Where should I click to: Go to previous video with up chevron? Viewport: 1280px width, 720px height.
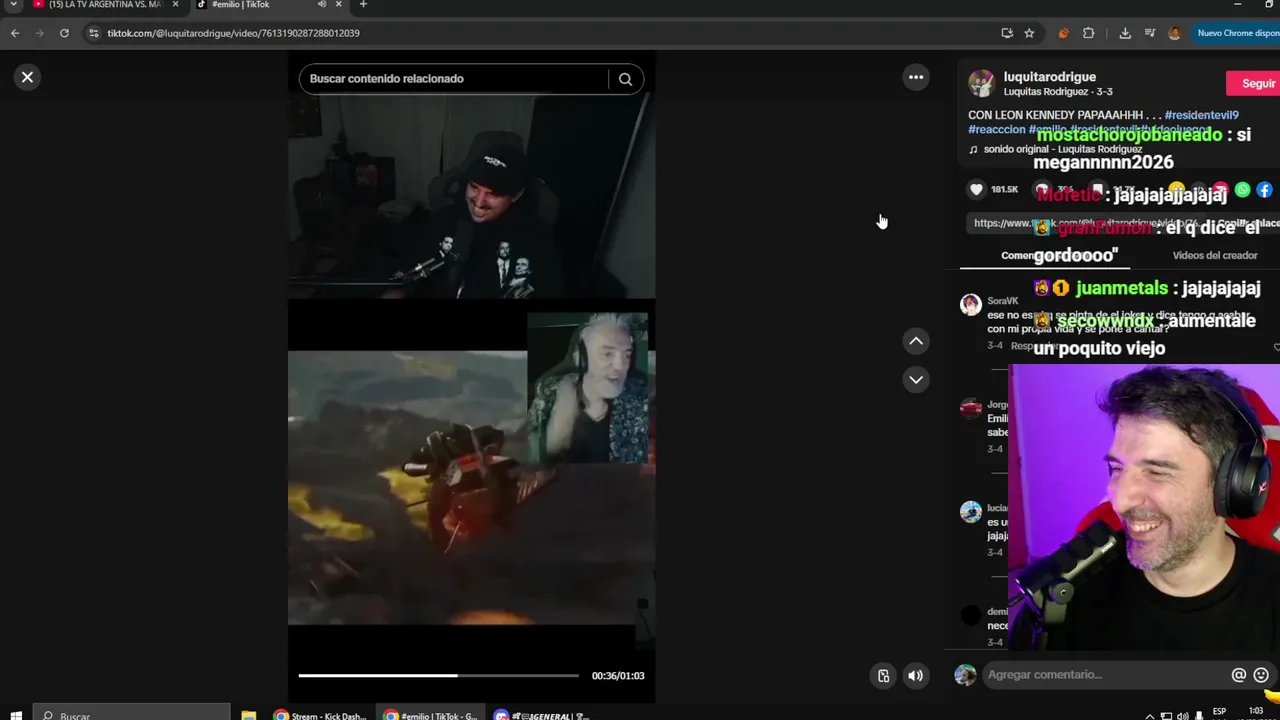pos(916,341)
